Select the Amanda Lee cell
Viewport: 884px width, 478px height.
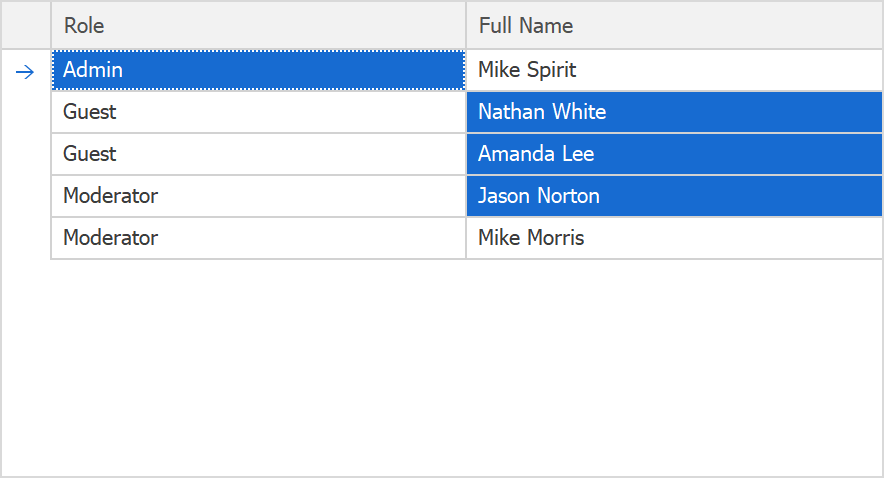[x=673, y=154]
